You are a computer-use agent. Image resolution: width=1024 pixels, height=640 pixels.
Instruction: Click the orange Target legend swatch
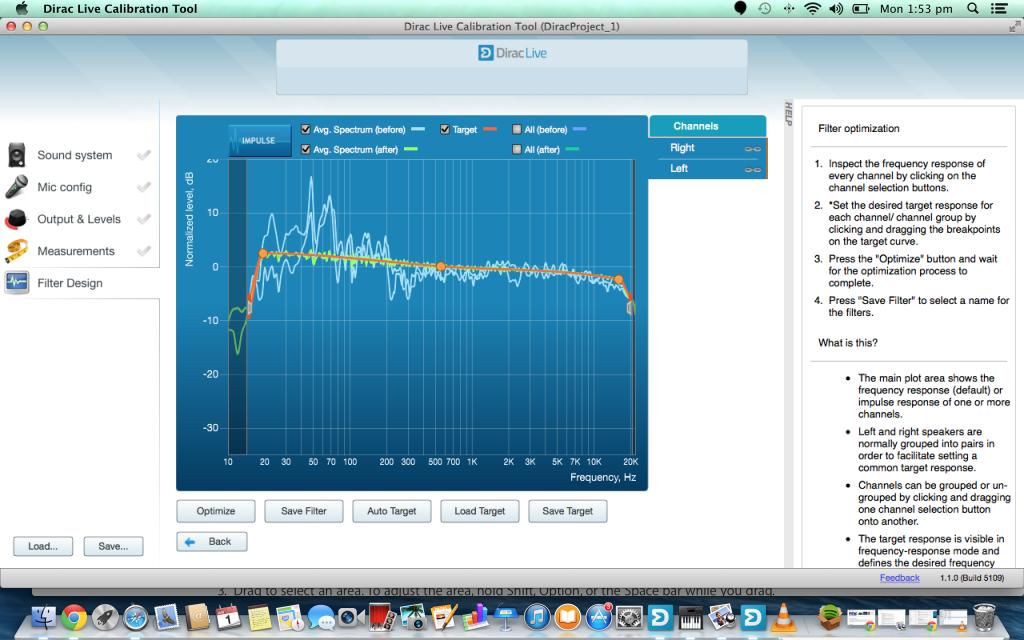point(490,129)
